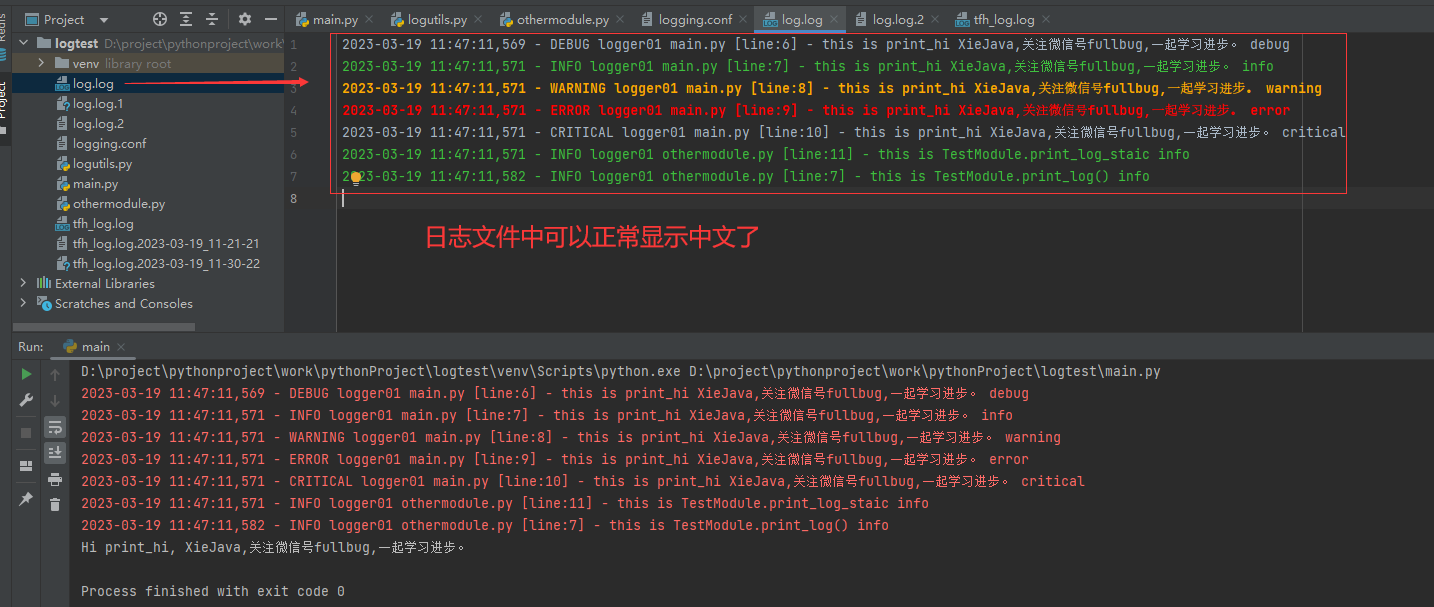This screenshot has height=607, width=1434.
Task: Print the console output
Action: pyautogui.click(x=56, y=480)
